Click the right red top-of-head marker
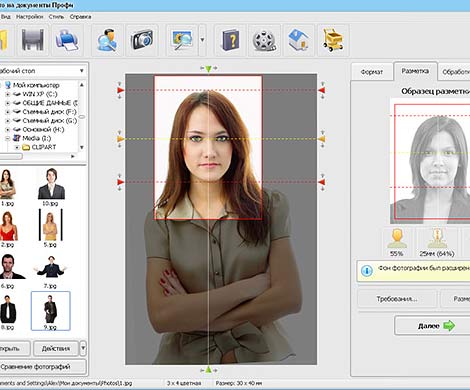 coord(321,90)
